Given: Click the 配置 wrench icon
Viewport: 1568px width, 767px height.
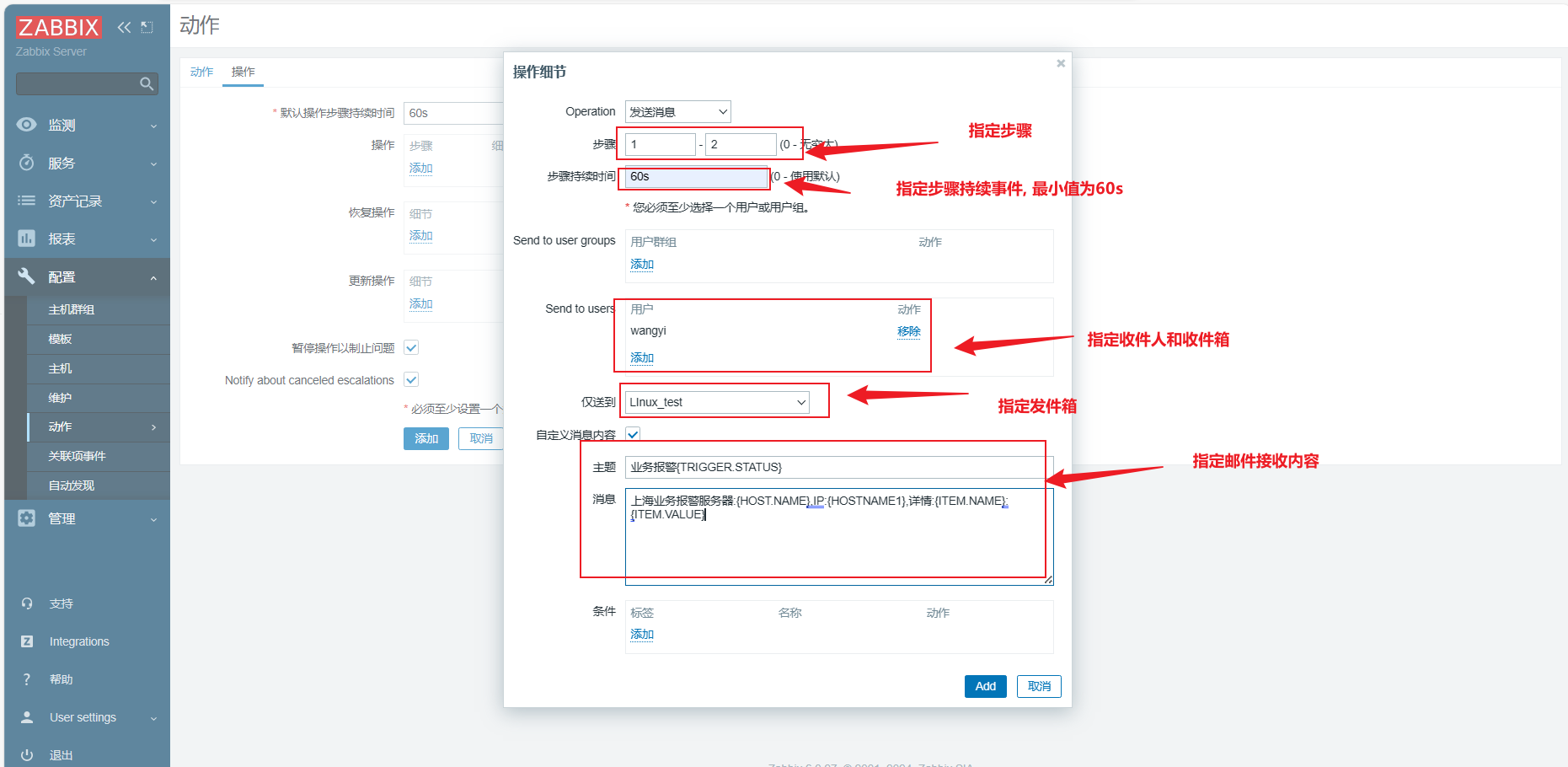Looking at the screenshot, I should pyautogui.click(x=27, y=276).
